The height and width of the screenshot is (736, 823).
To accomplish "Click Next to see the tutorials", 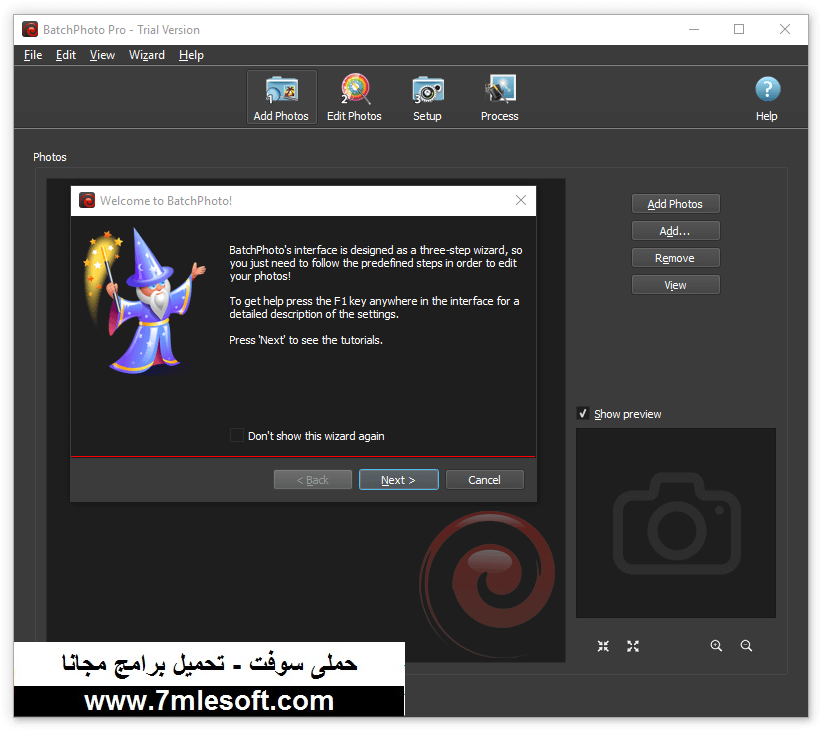I will coord(399,480).
